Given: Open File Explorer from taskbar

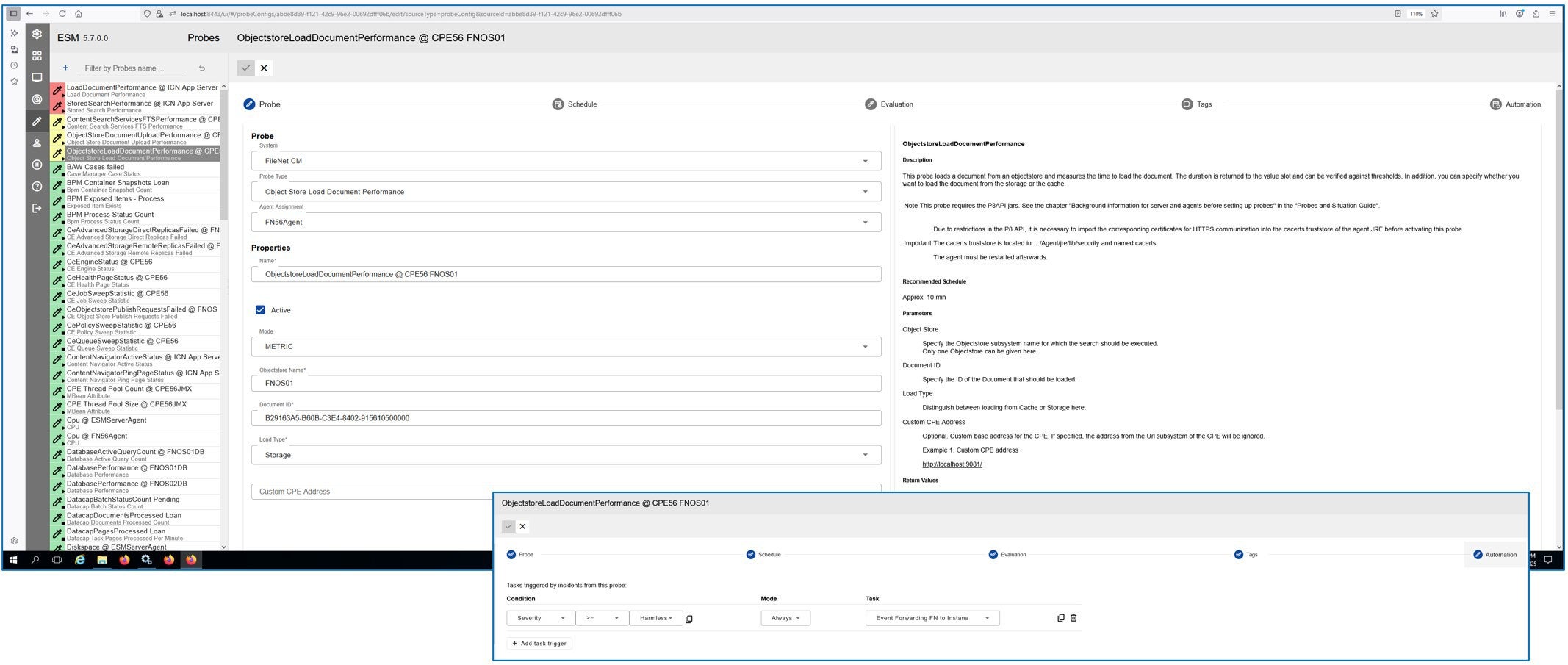Looking at the screenshot, I should pos(102,560).
